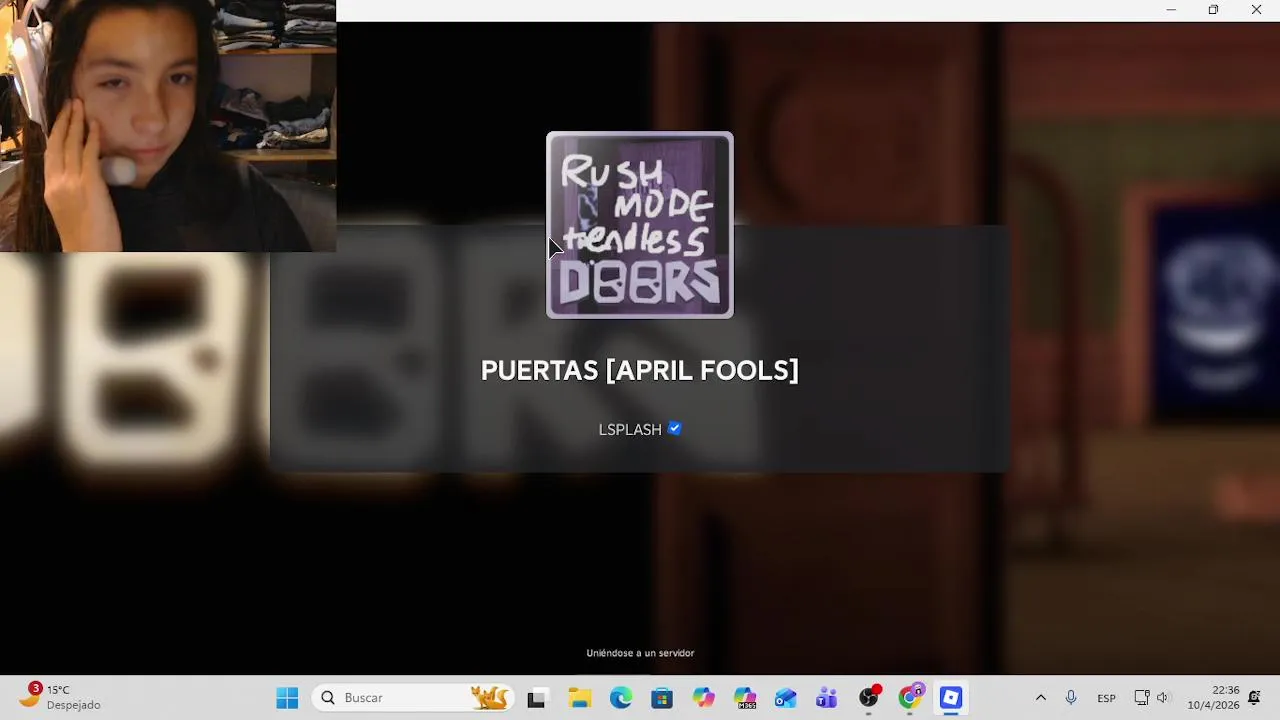Close the Roblox window

(1256, 10)
